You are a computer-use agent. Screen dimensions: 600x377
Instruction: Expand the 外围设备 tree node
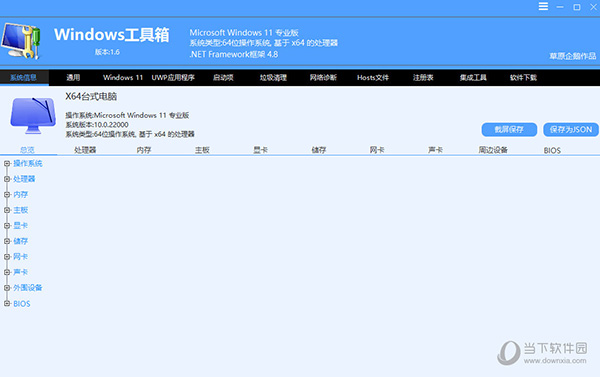click(x=7, y=288)
